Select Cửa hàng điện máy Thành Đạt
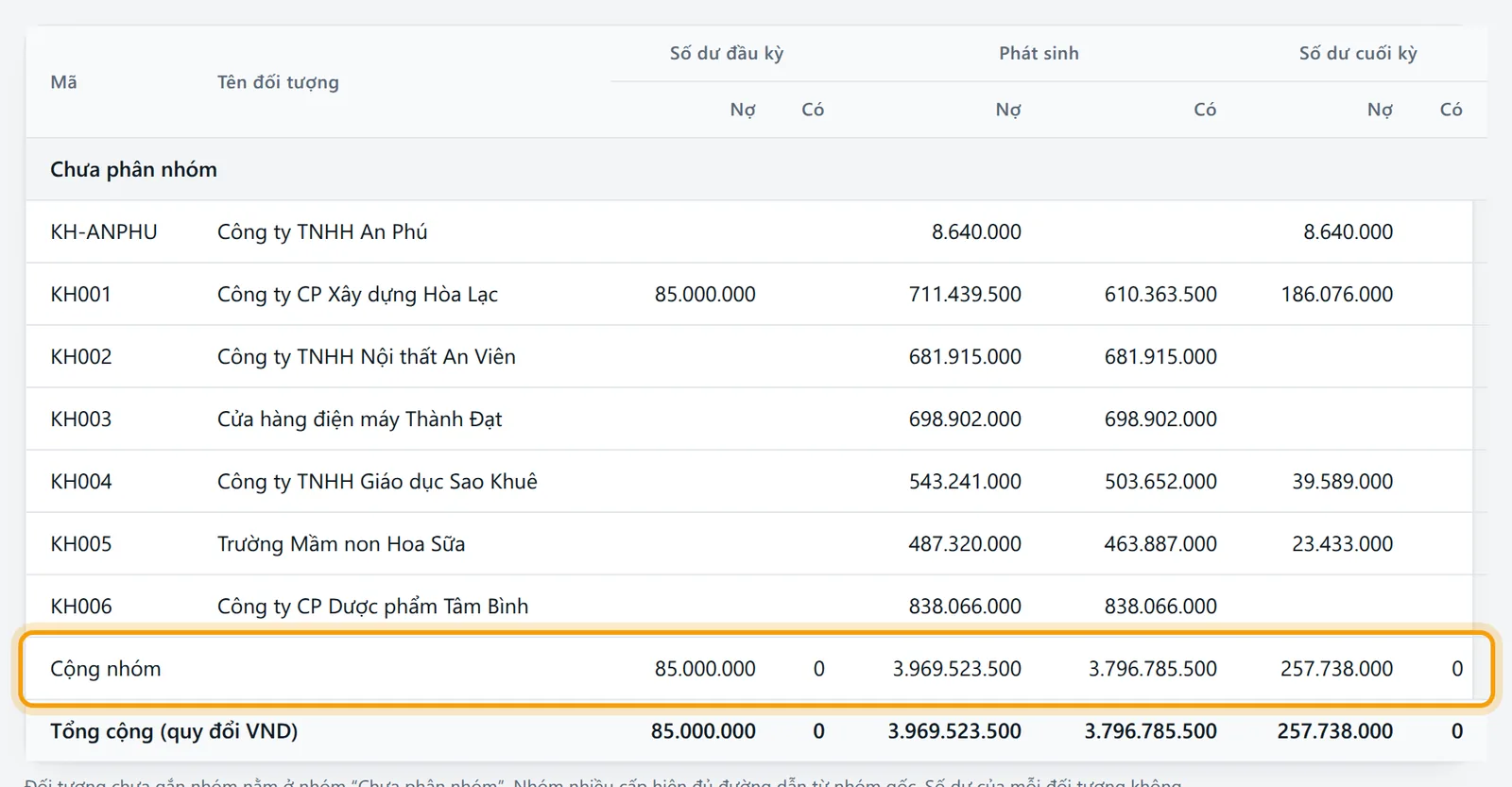1512x787 pixels. 359,419
